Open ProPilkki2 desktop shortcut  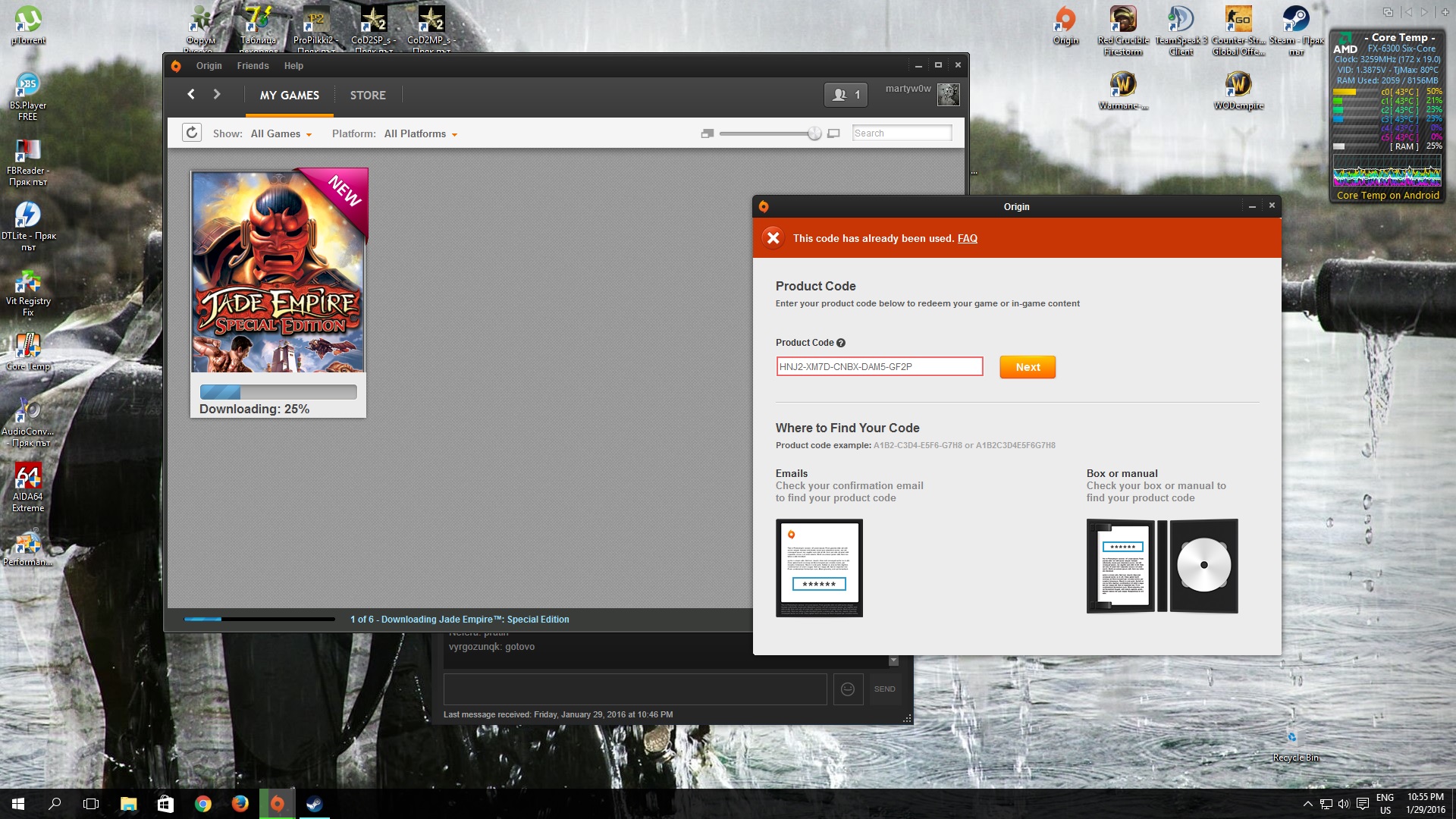pos(315,29)
